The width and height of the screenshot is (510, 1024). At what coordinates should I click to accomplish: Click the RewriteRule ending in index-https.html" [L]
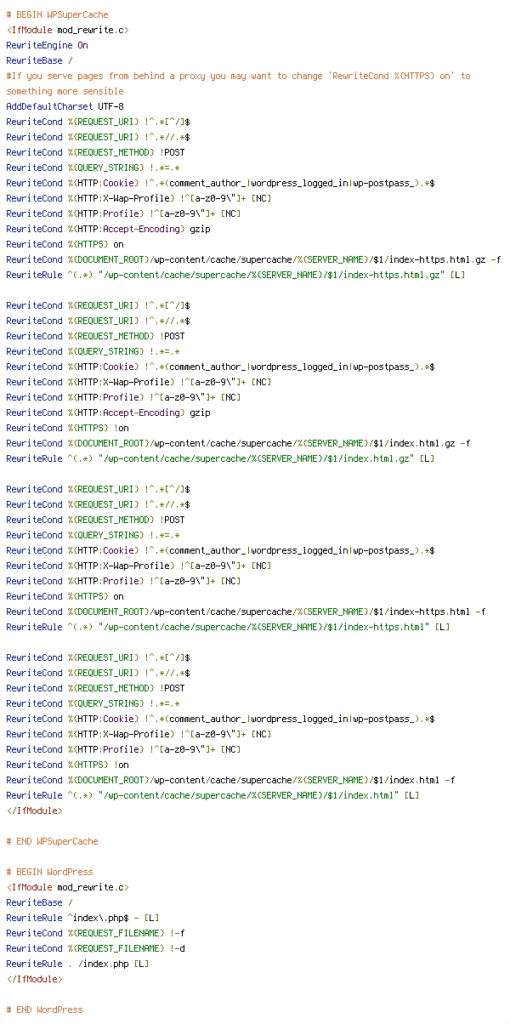pyautogui.click(x=228, y=627)
